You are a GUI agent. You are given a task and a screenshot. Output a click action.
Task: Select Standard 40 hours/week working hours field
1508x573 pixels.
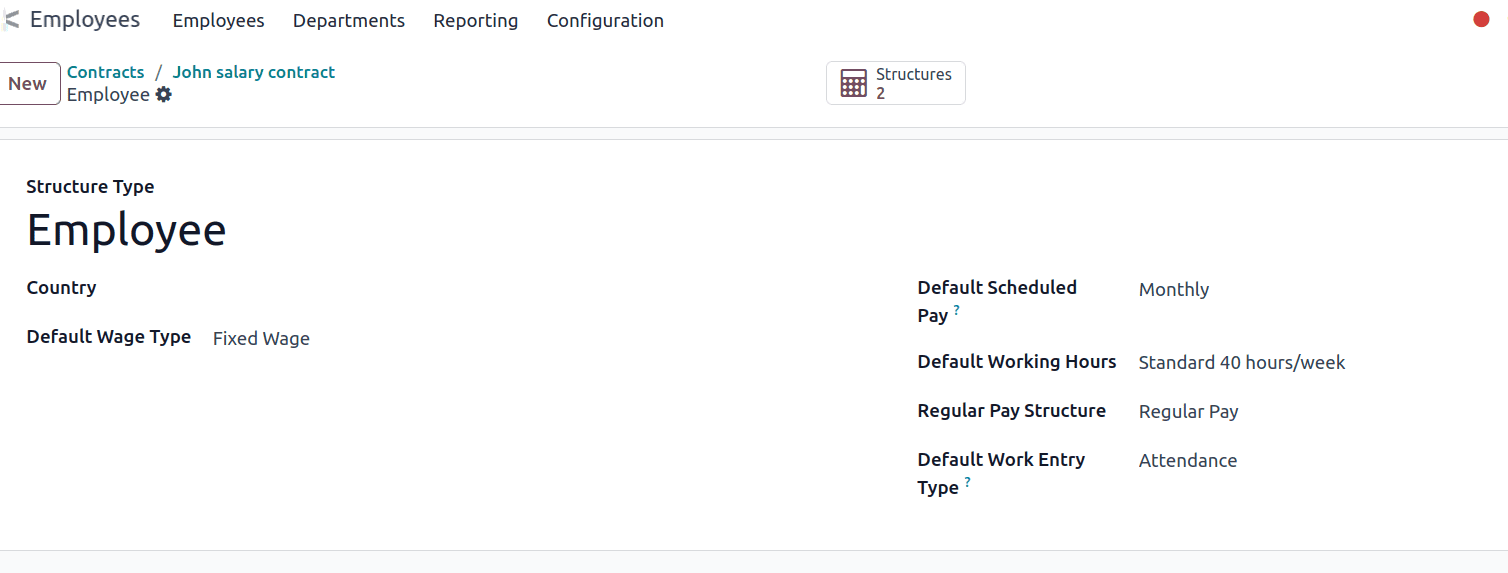[1242, 363]
